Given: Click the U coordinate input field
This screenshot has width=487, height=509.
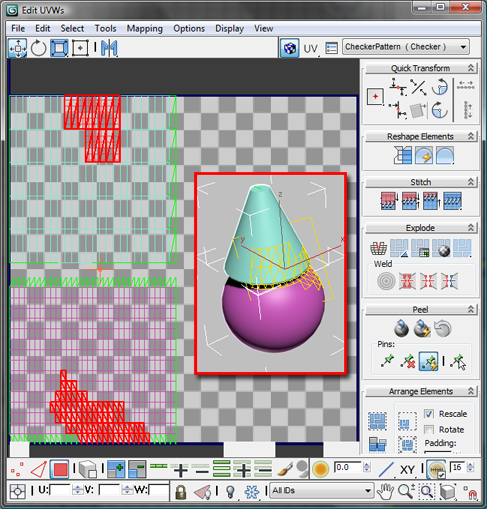Looking at the screenshot, I should pyautogui.click(x=60, y=490).
